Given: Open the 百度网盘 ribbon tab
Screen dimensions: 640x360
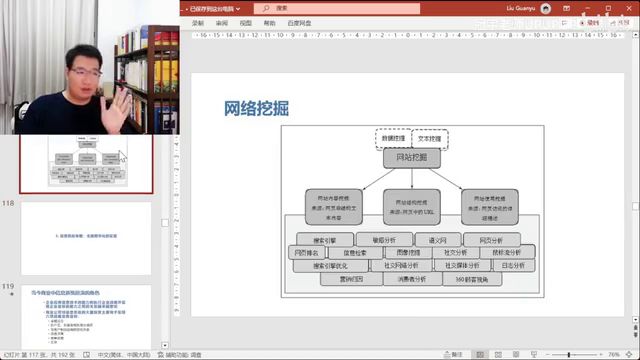Looking at the screenshot, I should [x=299, y=23].
